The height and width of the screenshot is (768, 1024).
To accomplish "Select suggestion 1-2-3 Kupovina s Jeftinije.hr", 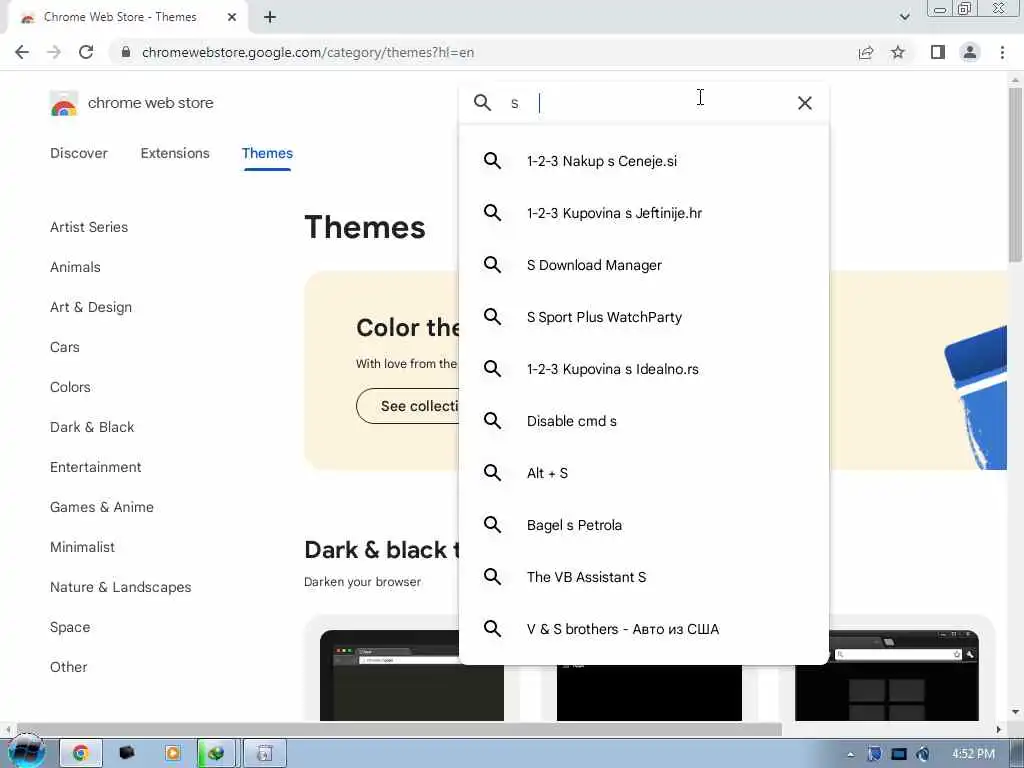I will [644, 213].
